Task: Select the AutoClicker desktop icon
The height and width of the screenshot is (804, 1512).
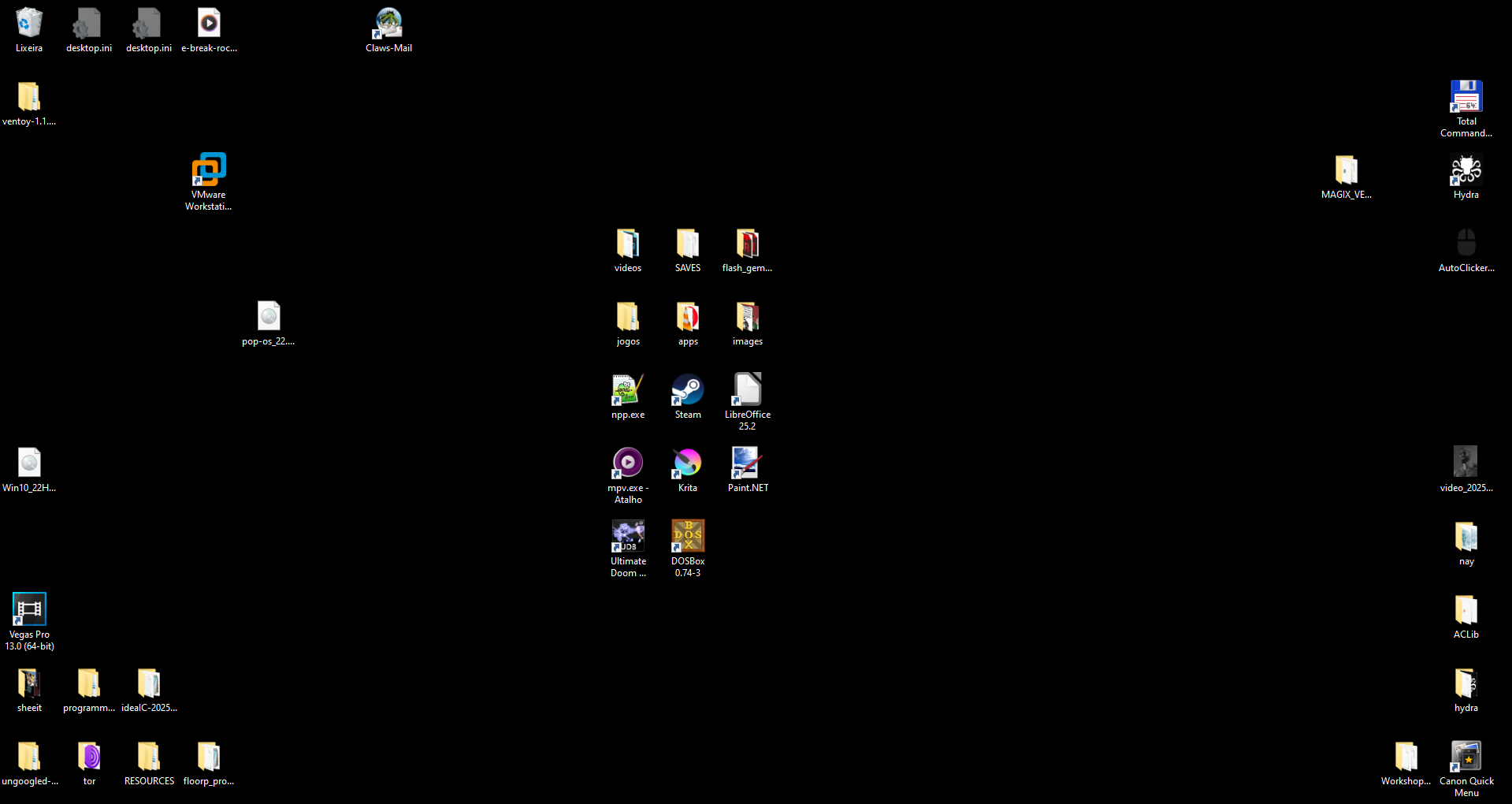Action: [x=1466, y=244]
